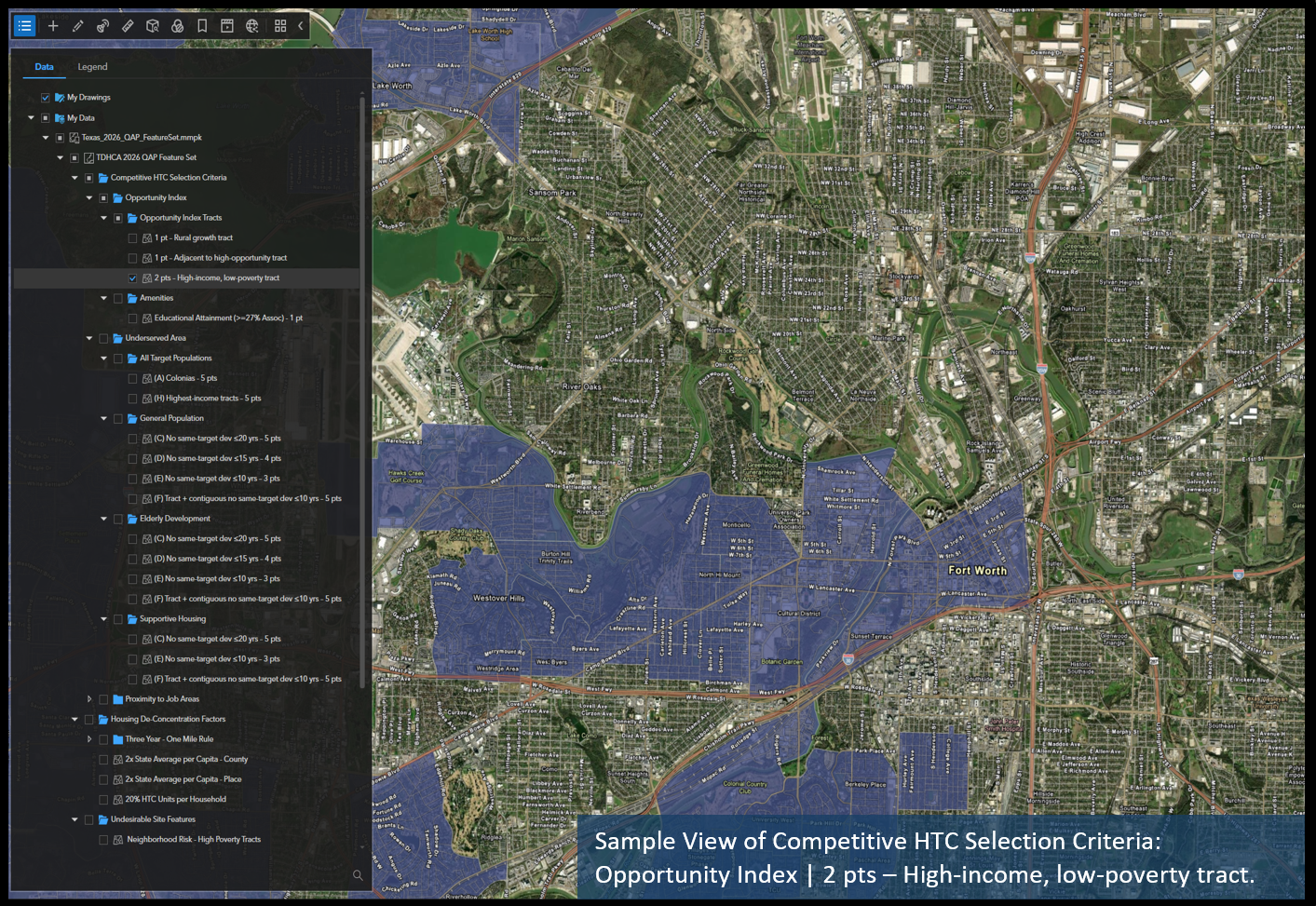Image resolution: width=1316 pixels, height=906 pixels.
Task: Open the 3D analysis tool
Action: pyautogui.click(x=152, y=25)
